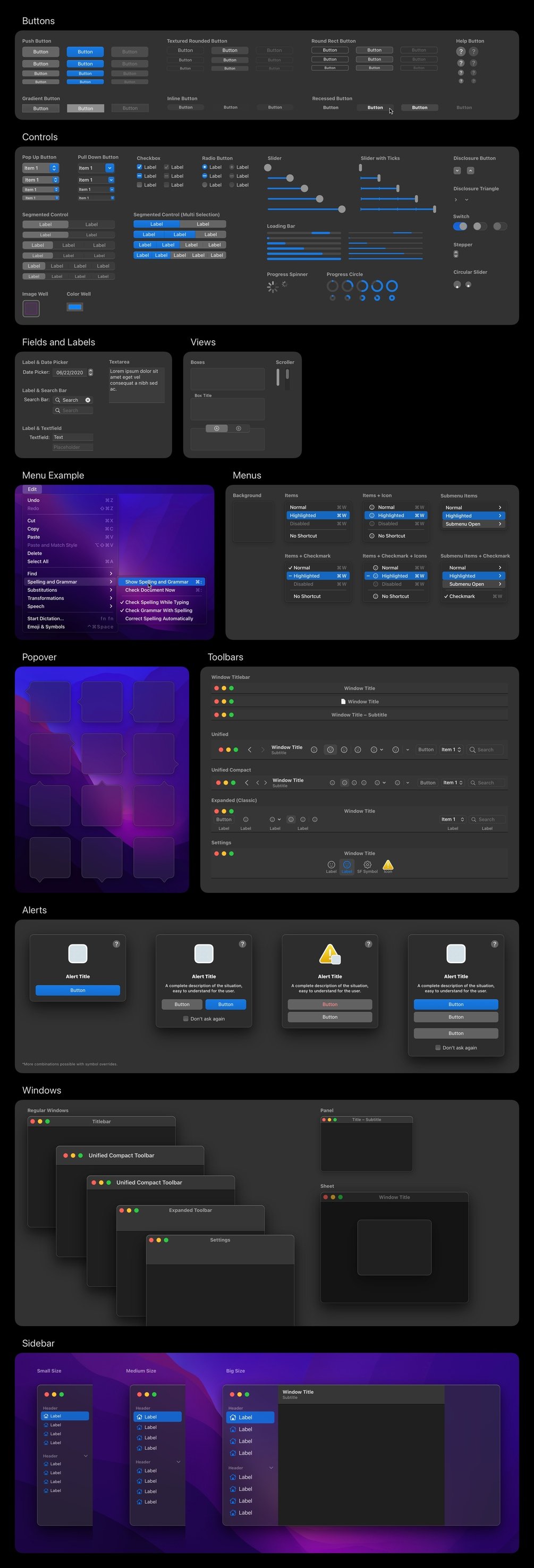Viewport: 534px width, 1568px height.
Task: Click the smiley beside No Shortcut in Items + Icon
Action: click(371, 536)
